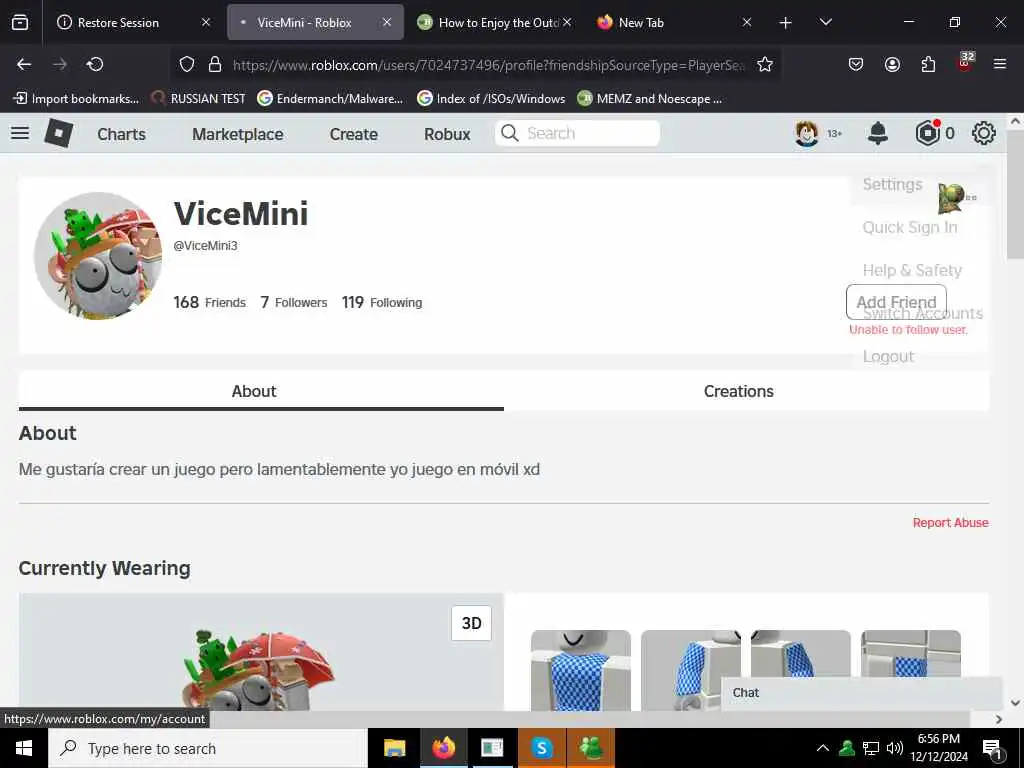1024x768 pixels.
Task: Choose Quick Sign In menu entry
Action: point(910,227)
